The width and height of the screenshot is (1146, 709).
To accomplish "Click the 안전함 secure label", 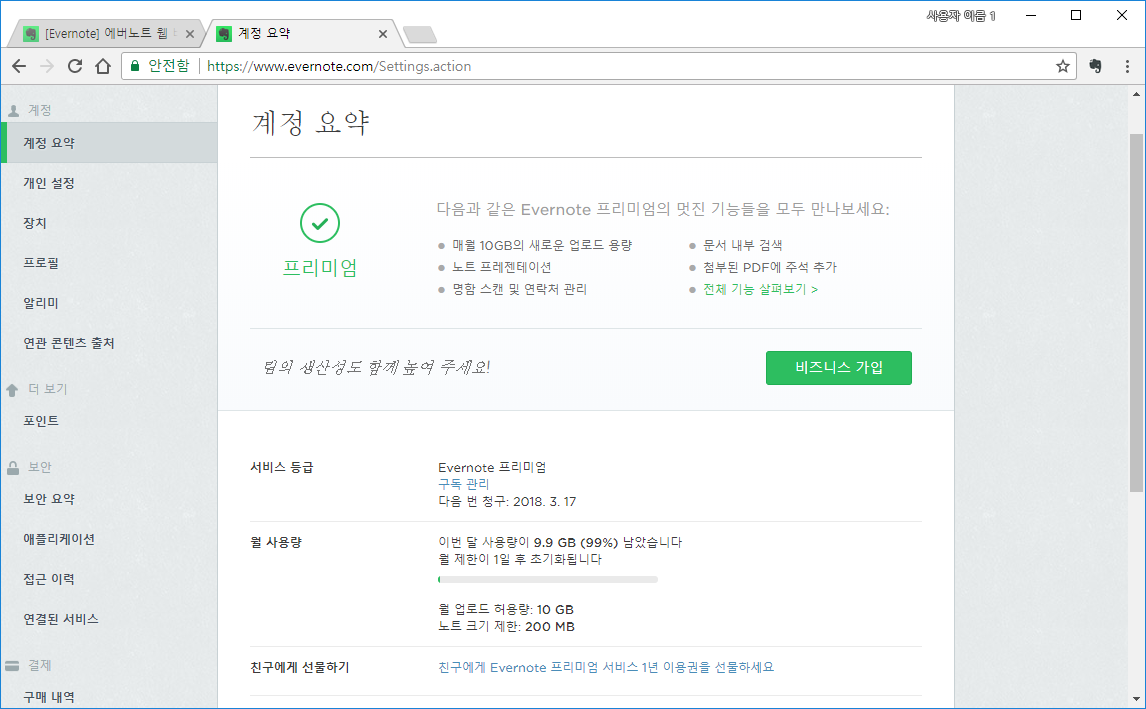I will point(169,66).
